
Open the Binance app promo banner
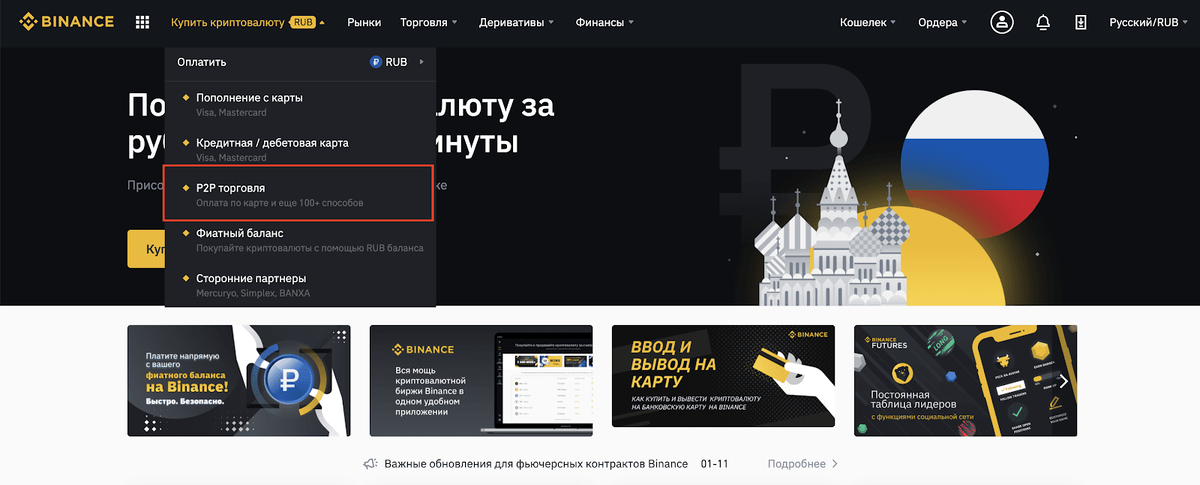(x=481, y=381)
